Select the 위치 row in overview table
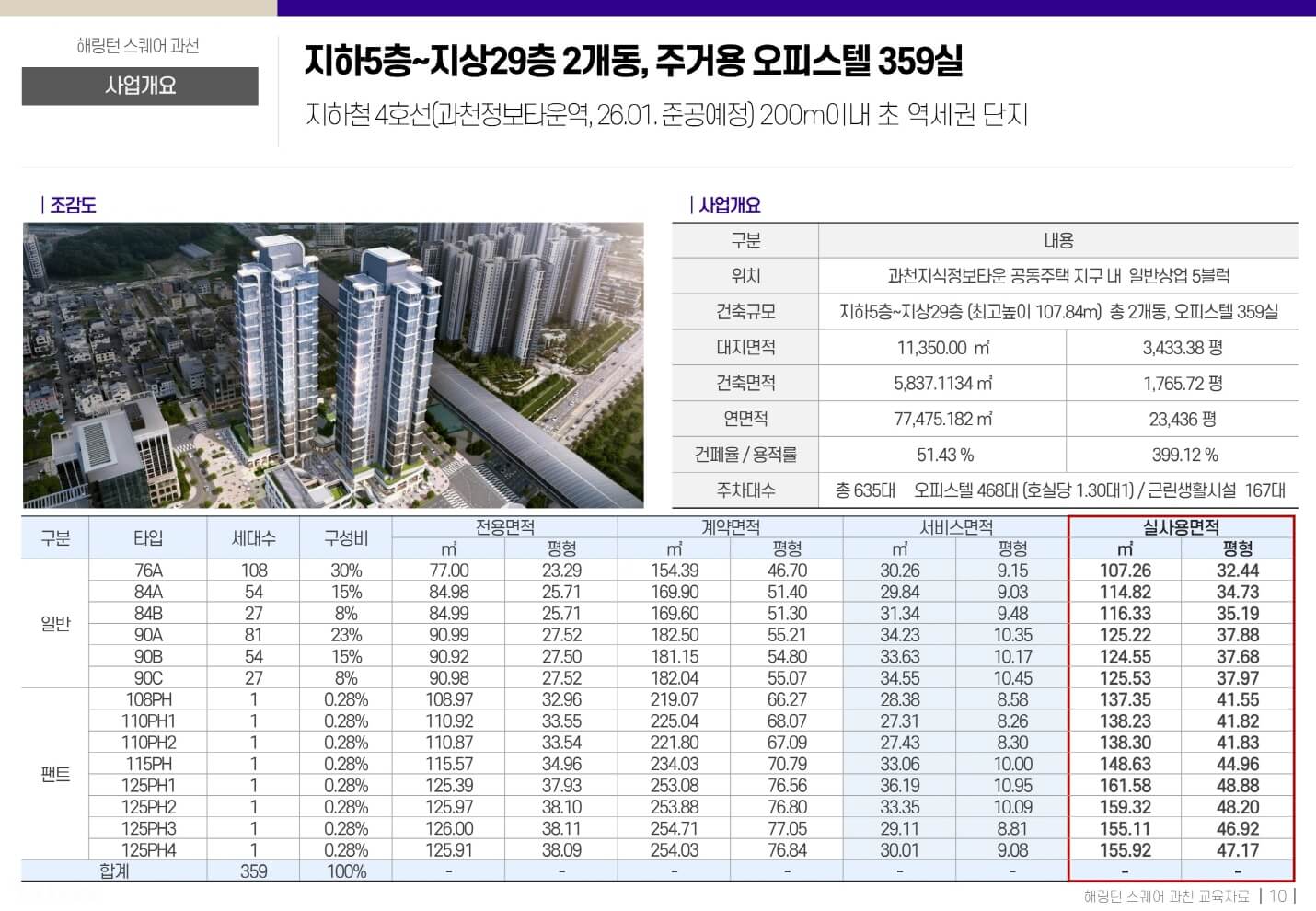Image resolution: width=1316 pixels, height=911 pixels. tap(745, 275)
